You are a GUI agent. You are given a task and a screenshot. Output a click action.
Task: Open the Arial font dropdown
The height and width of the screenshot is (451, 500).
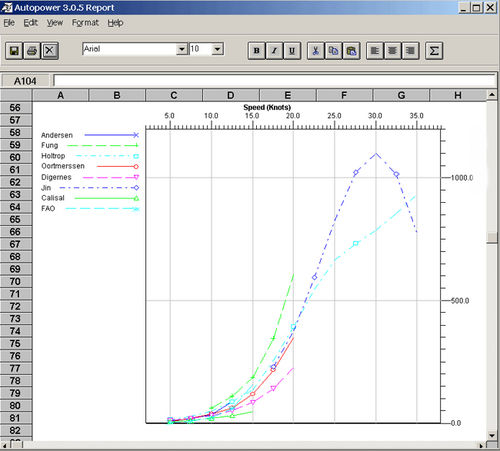[x=182, y=49]
